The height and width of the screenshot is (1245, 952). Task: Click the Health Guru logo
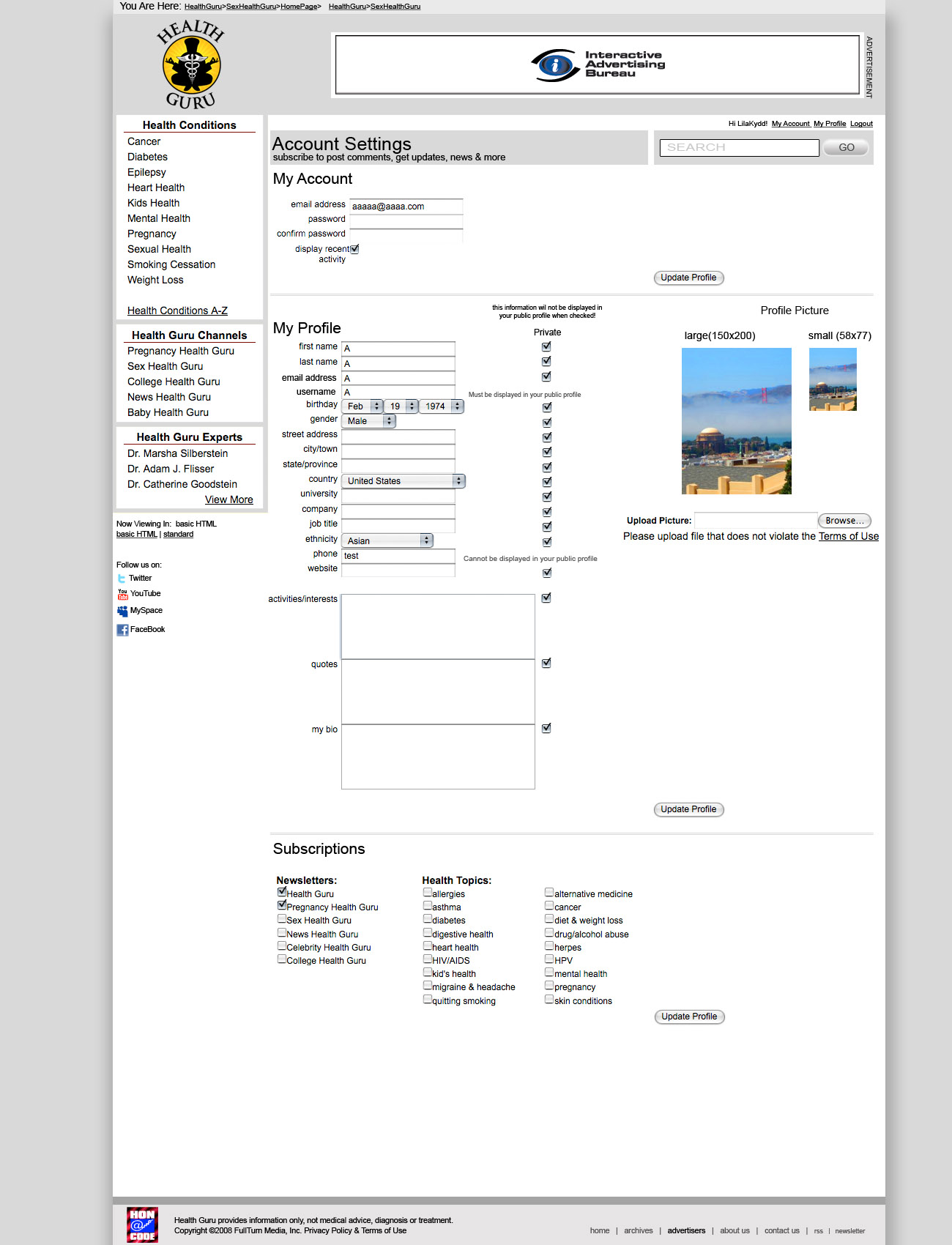[x=190, y=64]
